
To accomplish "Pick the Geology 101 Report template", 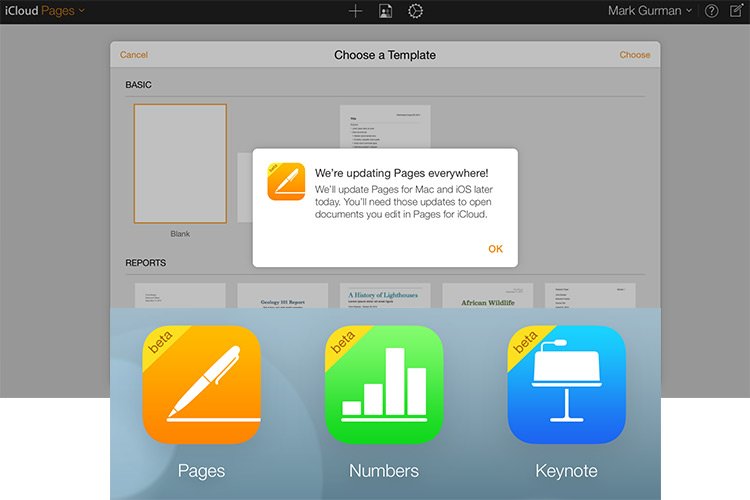I will 283,295.
